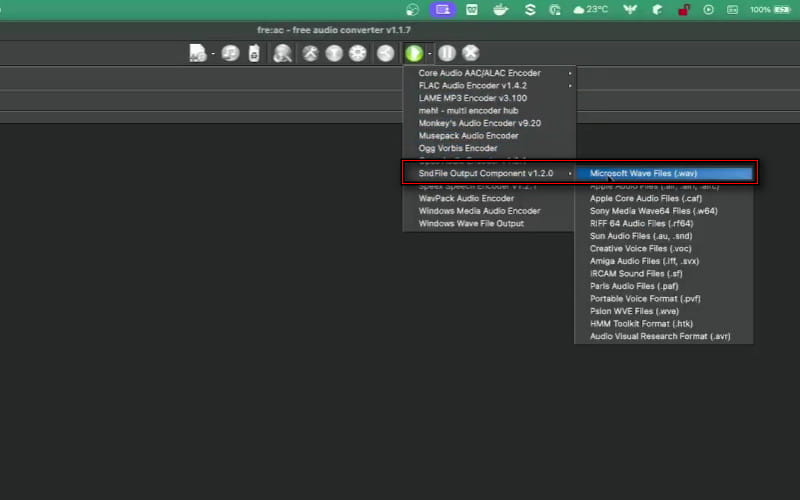
Task: Select Microsoft Wave Files (.wav)
Action: coord(663,173)
